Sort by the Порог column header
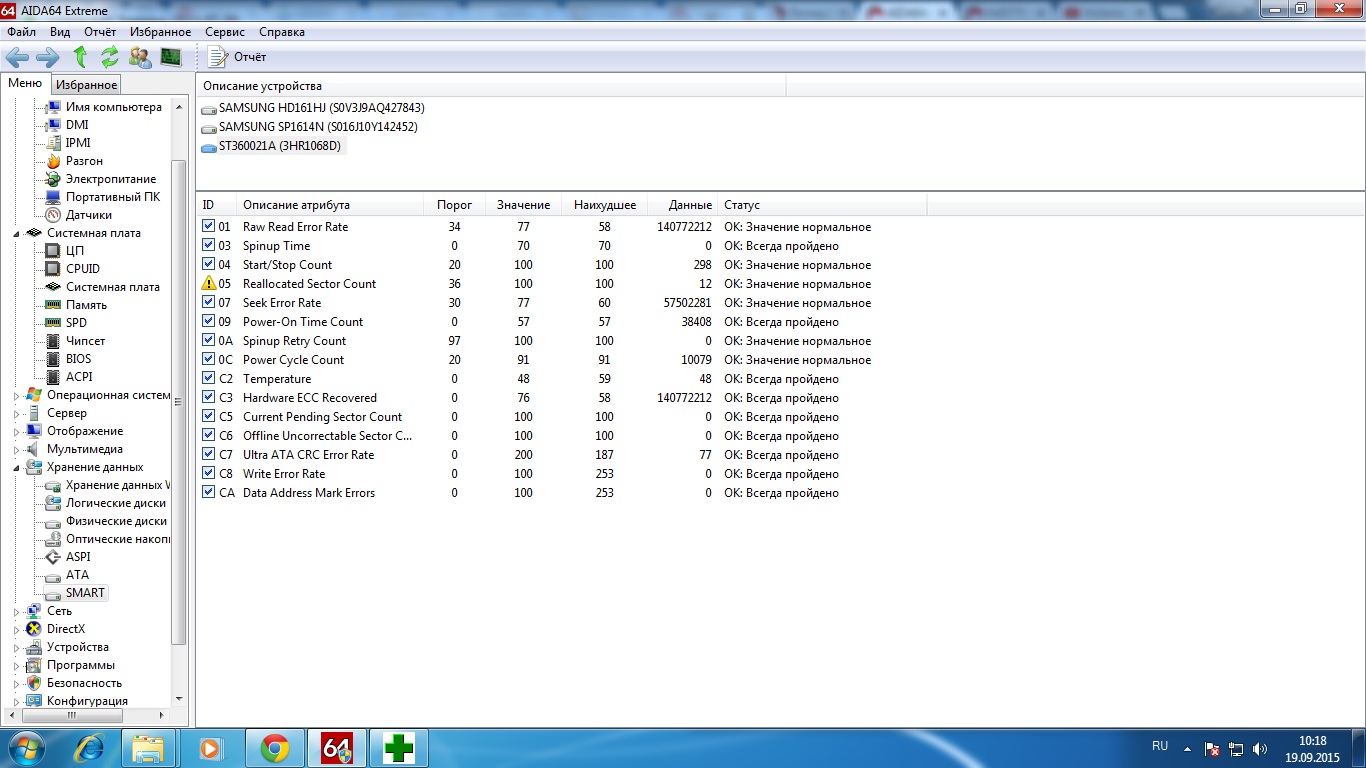This screenshot has width=1366, height=768. tap(454, 205)
